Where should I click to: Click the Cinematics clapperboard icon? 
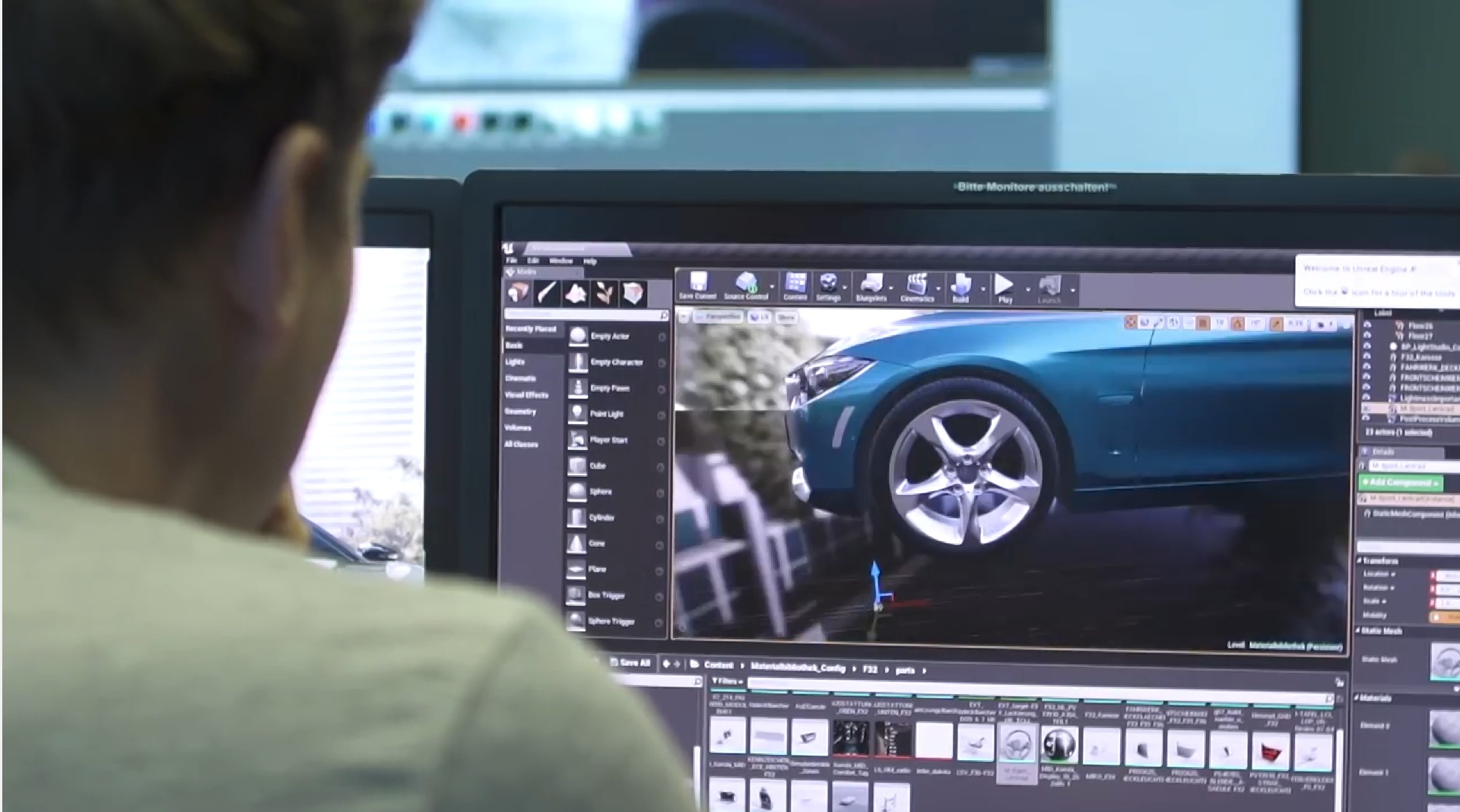pos(917,287)
